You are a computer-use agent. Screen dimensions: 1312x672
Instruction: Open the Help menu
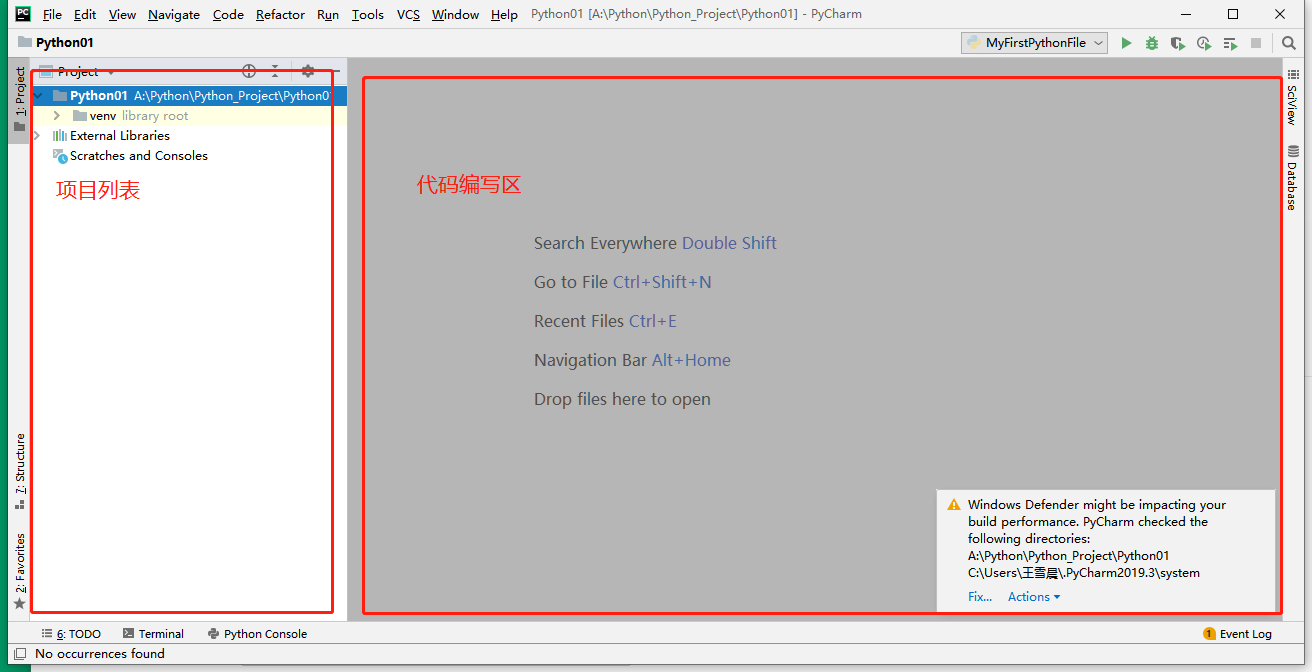[x=505, y=14]
